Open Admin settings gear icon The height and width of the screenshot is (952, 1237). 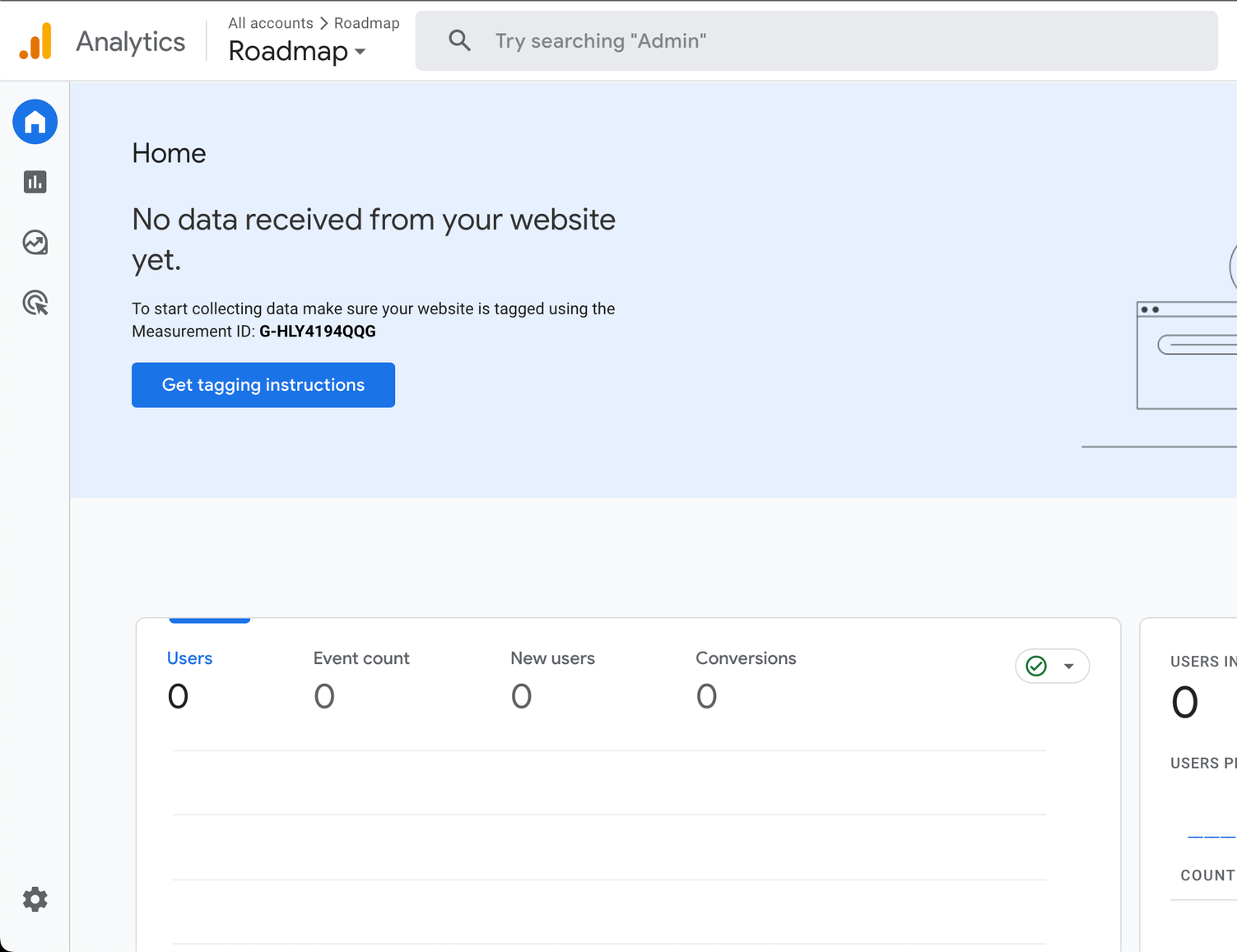click(x=35, y=899)
